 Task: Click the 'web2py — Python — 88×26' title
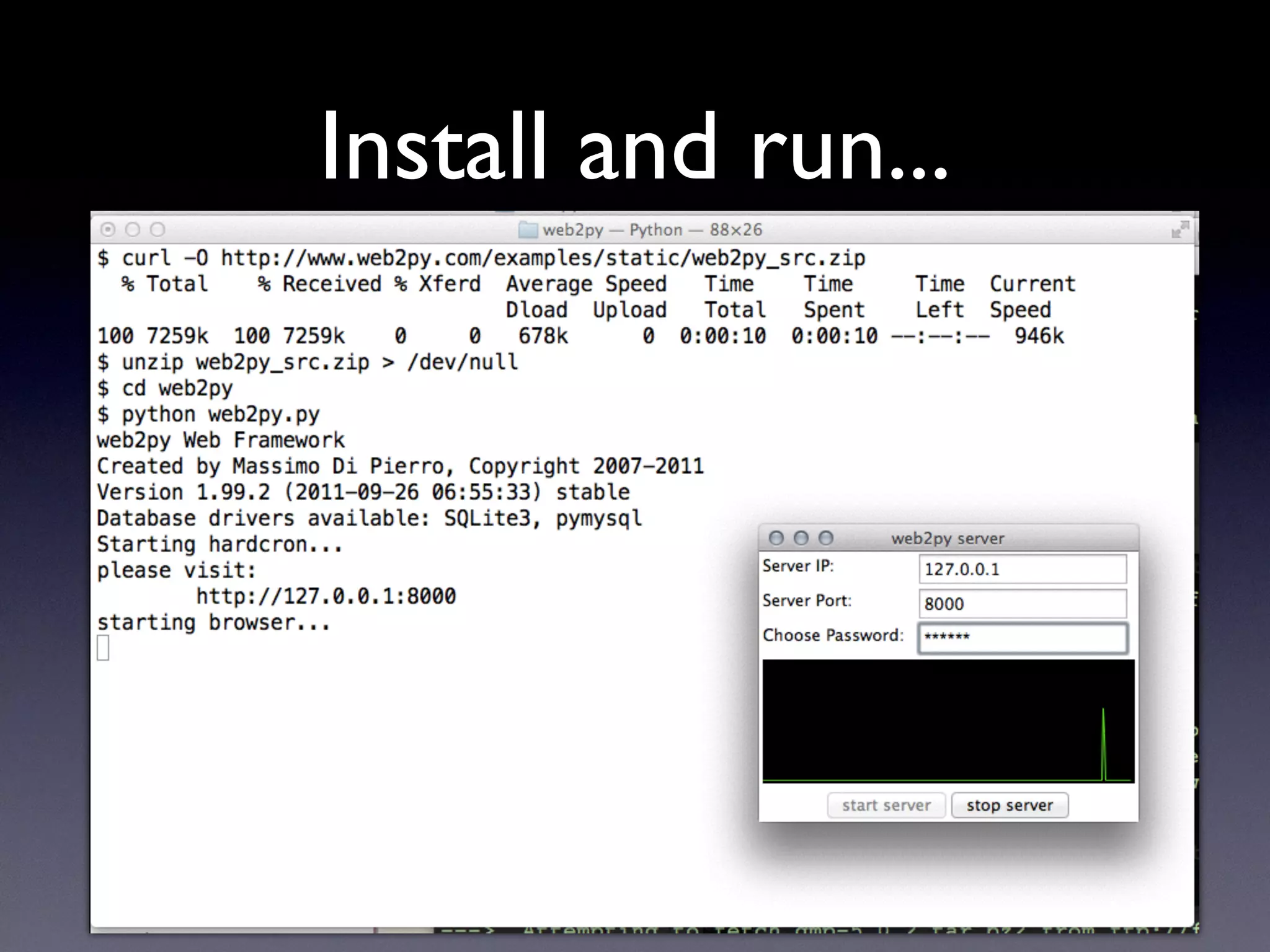click(x=652, y=230)
